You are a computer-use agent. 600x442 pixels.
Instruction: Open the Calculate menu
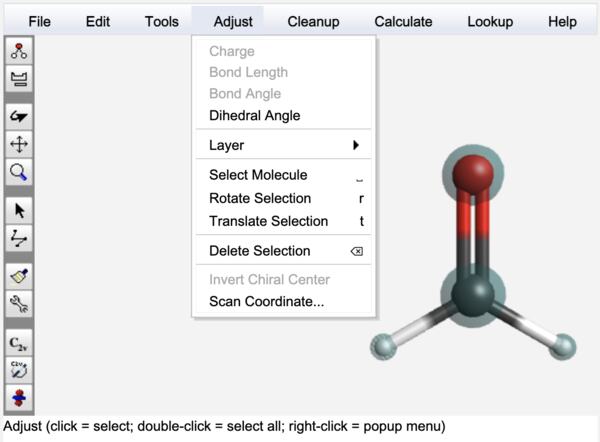(x=403, y=21)
